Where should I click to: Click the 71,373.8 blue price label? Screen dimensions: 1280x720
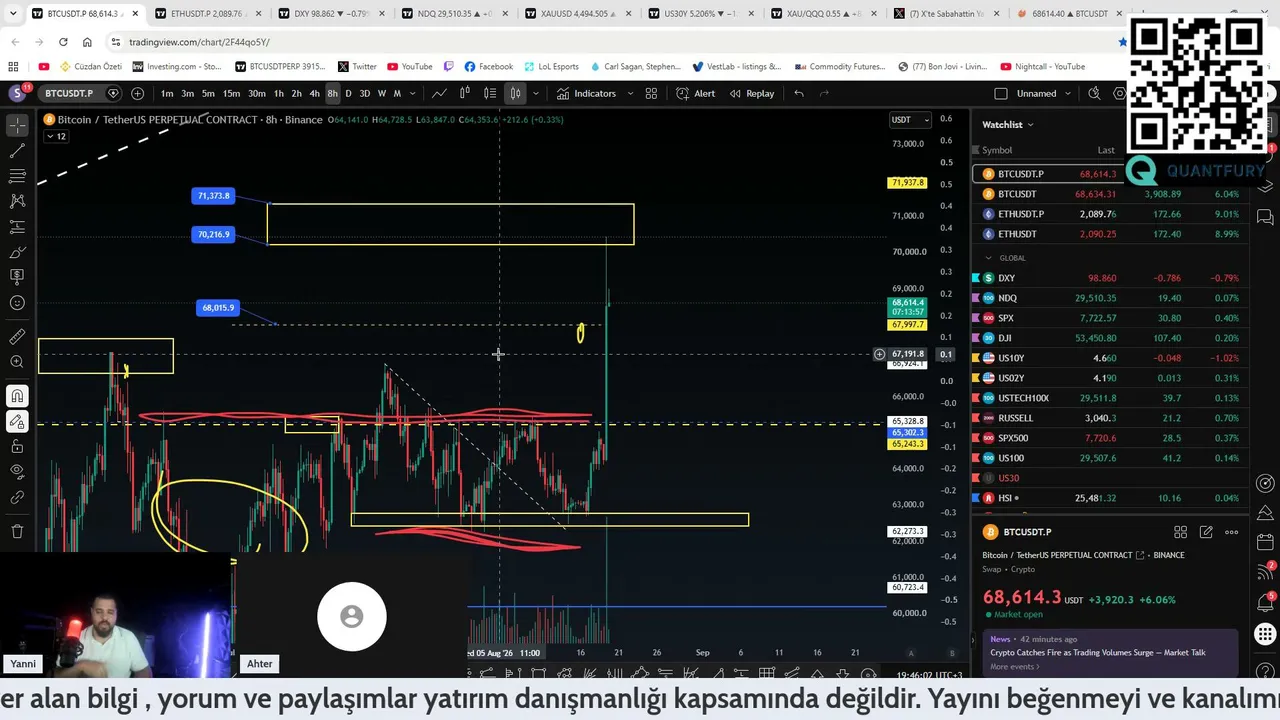point(214,196)
